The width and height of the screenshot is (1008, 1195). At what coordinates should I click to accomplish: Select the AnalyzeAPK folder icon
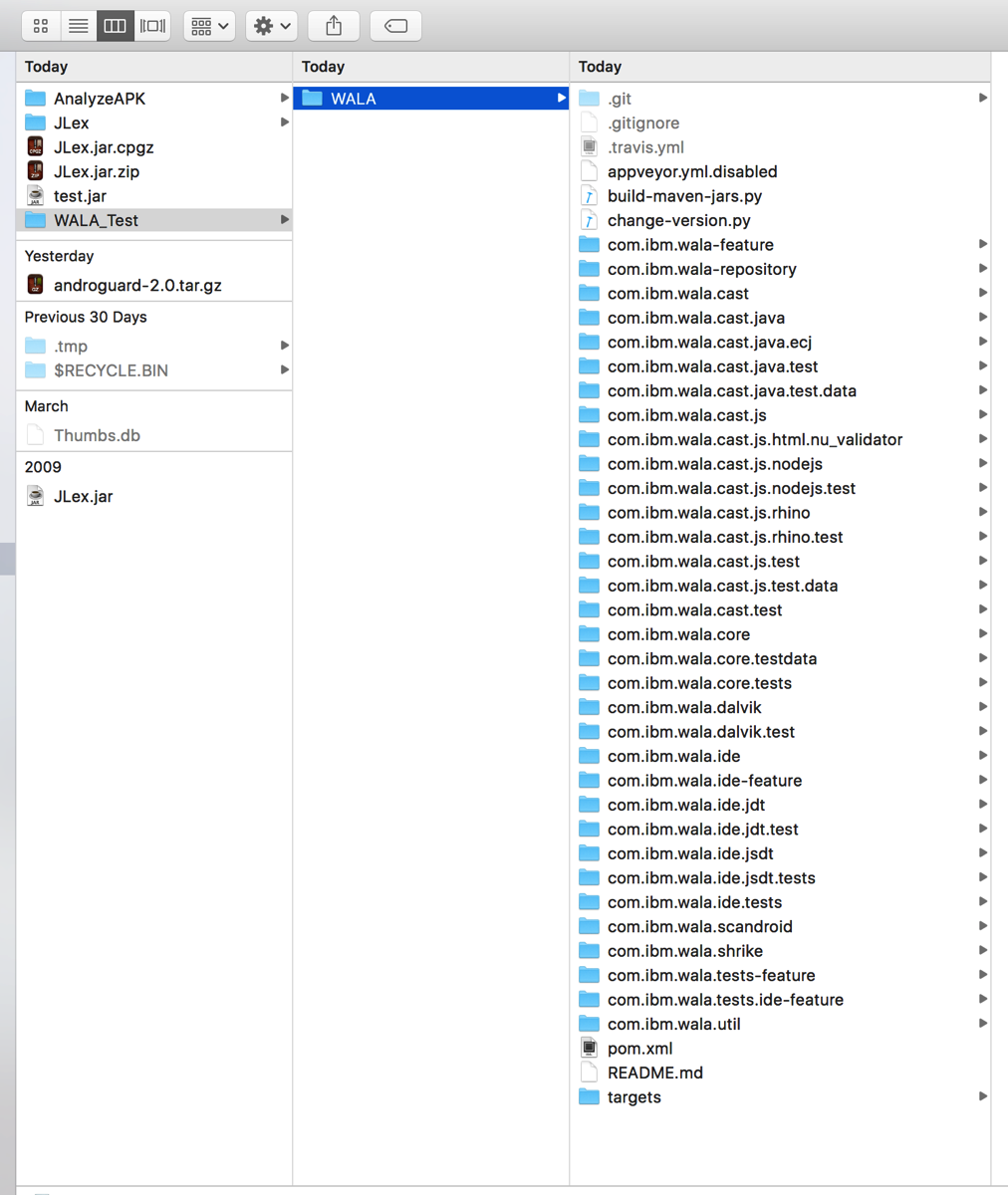(36, 98)
